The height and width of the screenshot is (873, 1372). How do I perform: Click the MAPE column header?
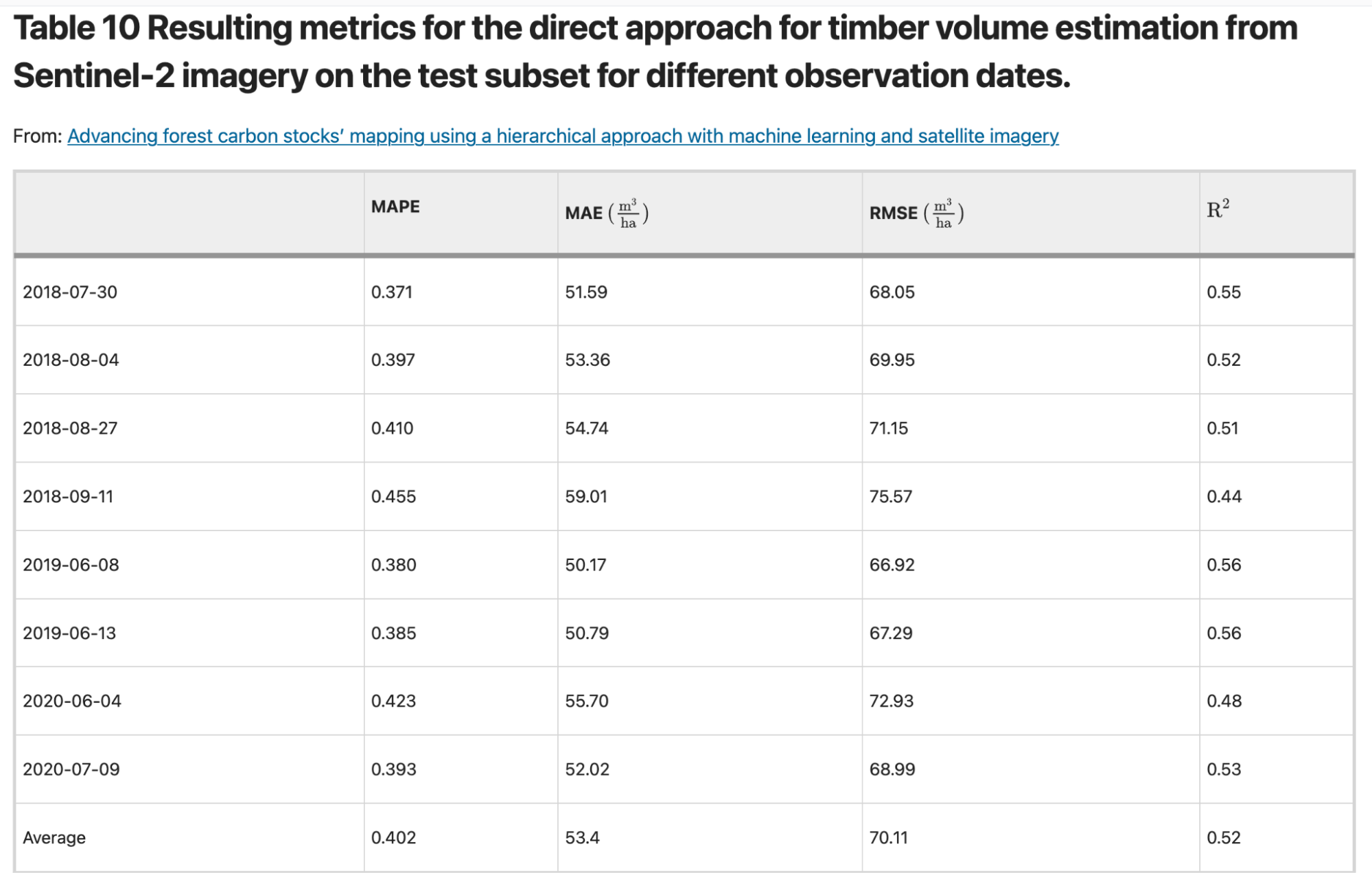click(x=395, y=207)
